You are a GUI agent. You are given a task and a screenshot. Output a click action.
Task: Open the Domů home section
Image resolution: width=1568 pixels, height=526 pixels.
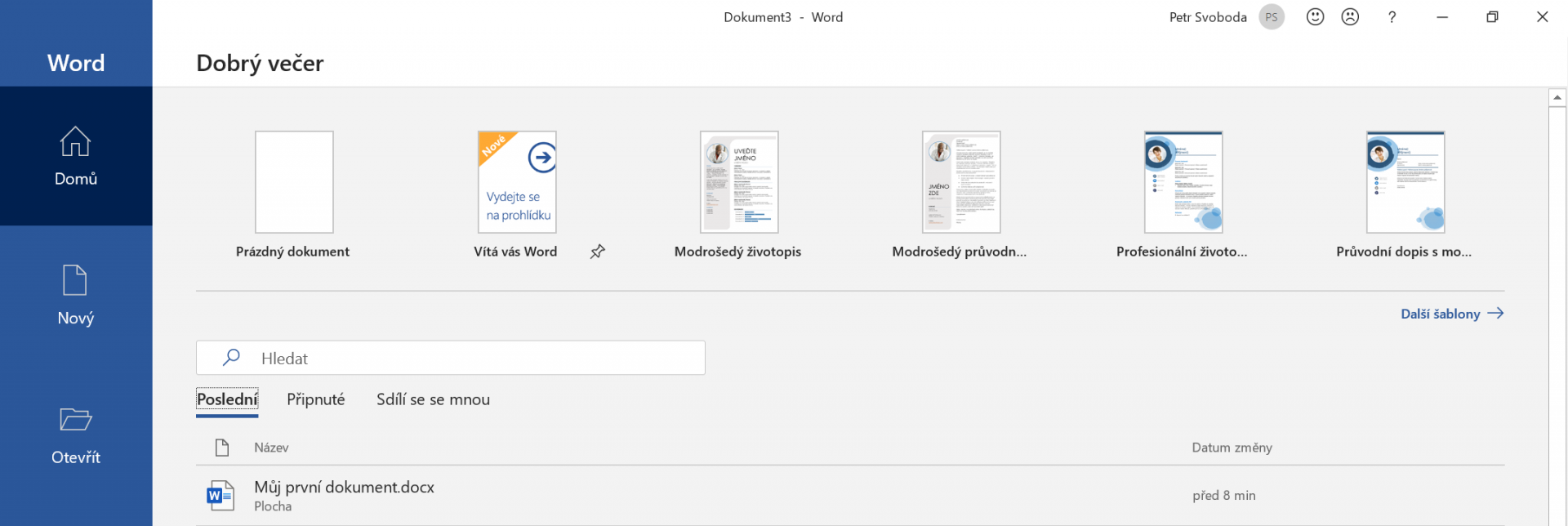pos(76,156)
